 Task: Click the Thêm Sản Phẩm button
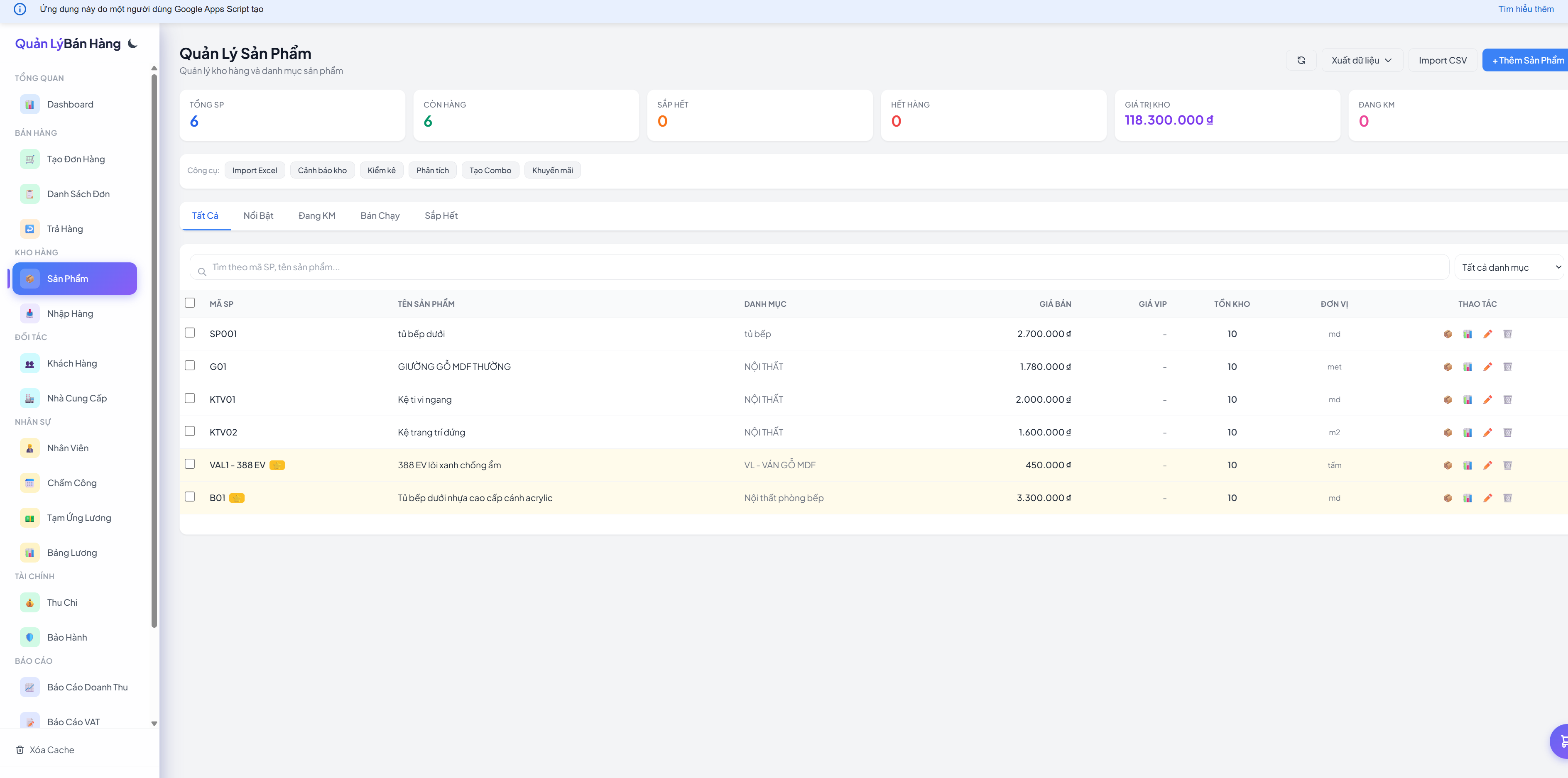(x=1526, y=60)
